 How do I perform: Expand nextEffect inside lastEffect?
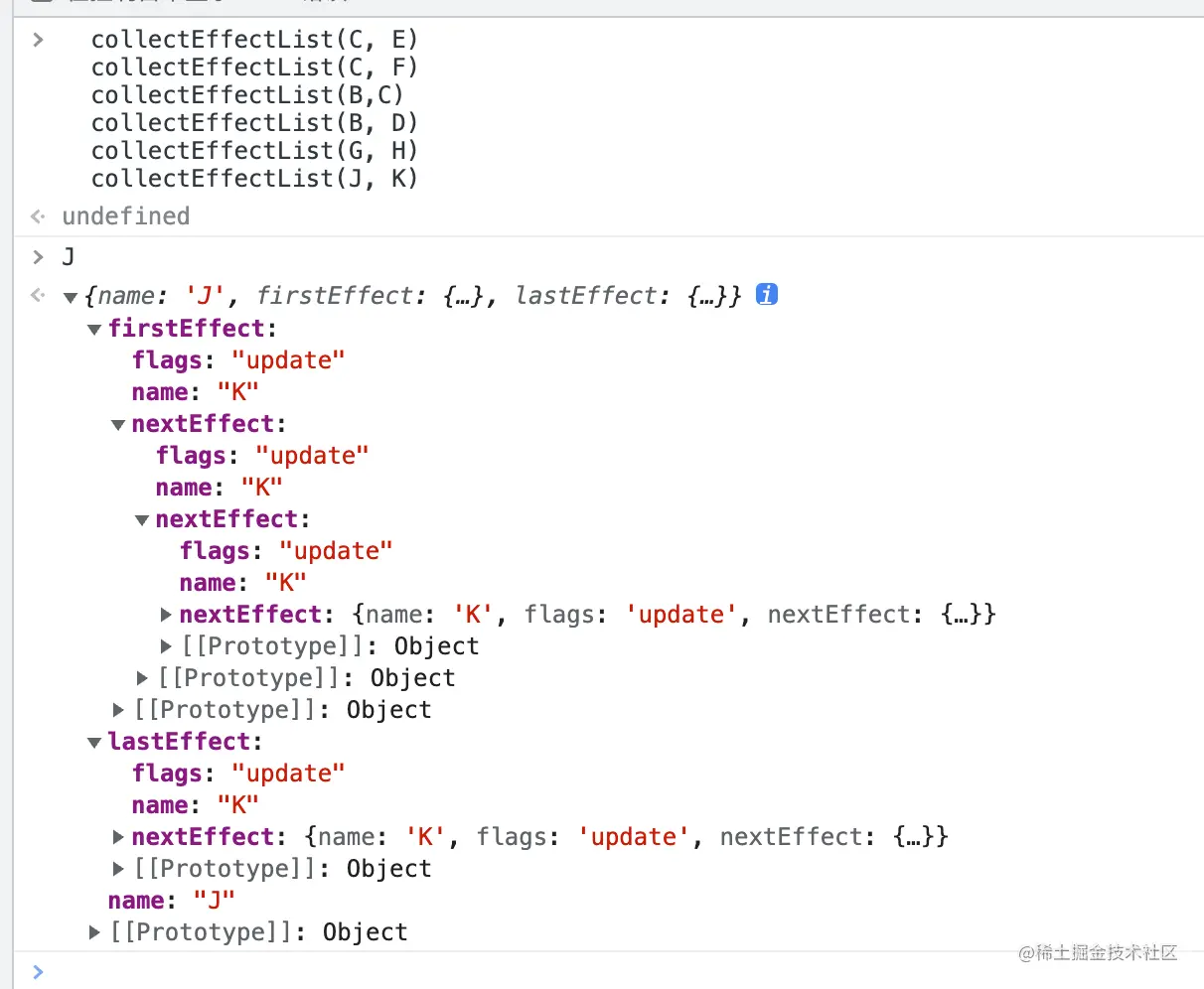[118, 837]
